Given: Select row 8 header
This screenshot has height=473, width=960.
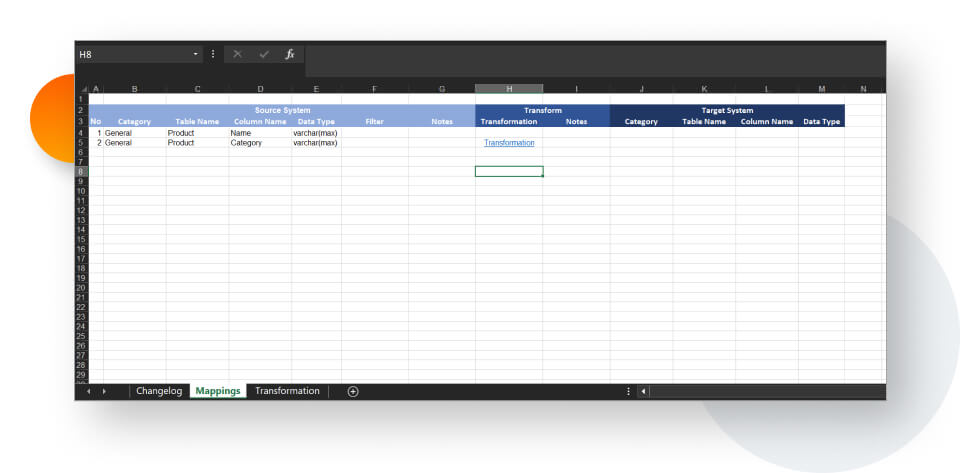Looking at the screenshot, I should click(x=81, y=172).
